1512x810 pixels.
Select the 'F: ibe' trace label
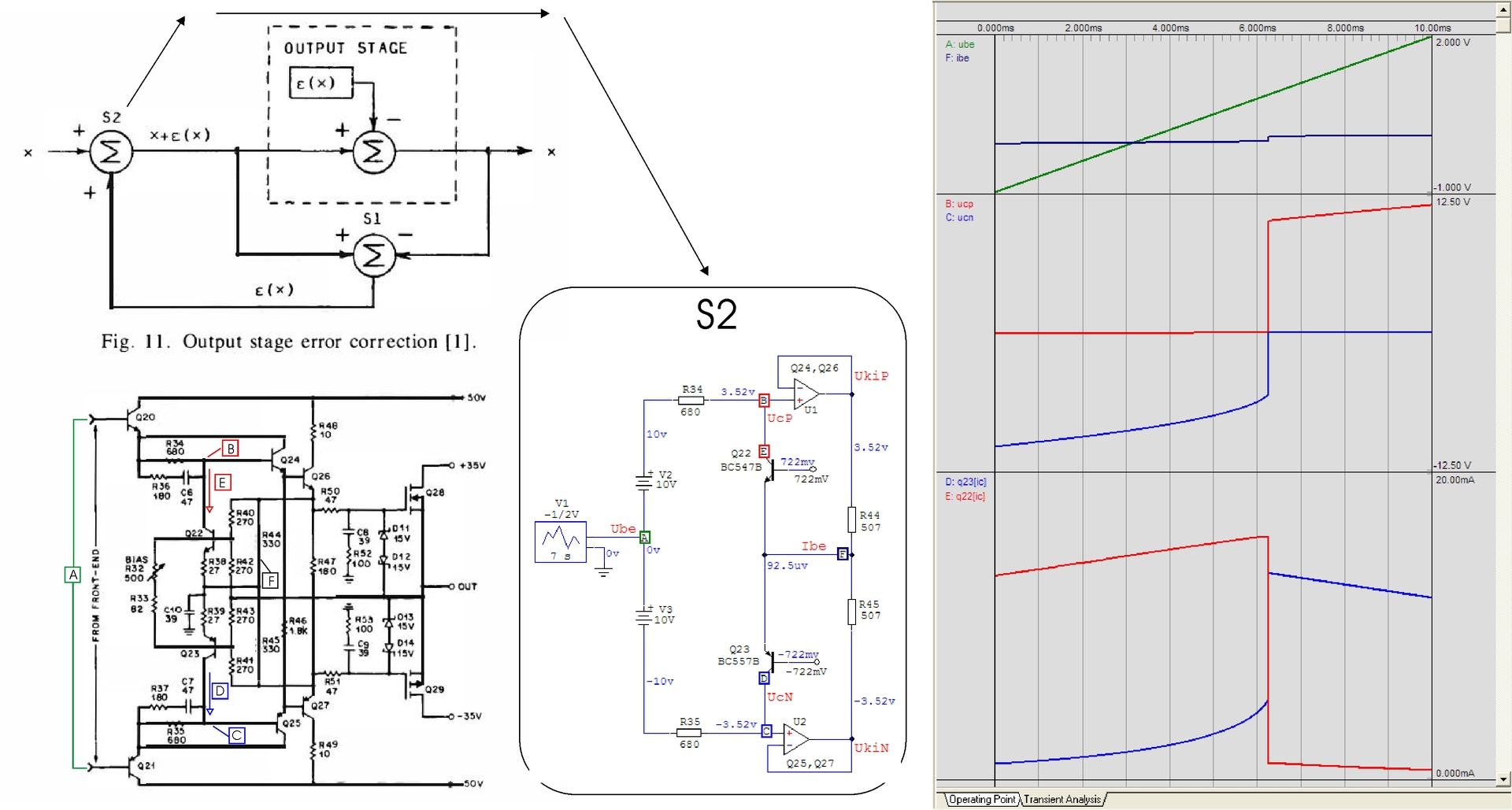point(958,58)
